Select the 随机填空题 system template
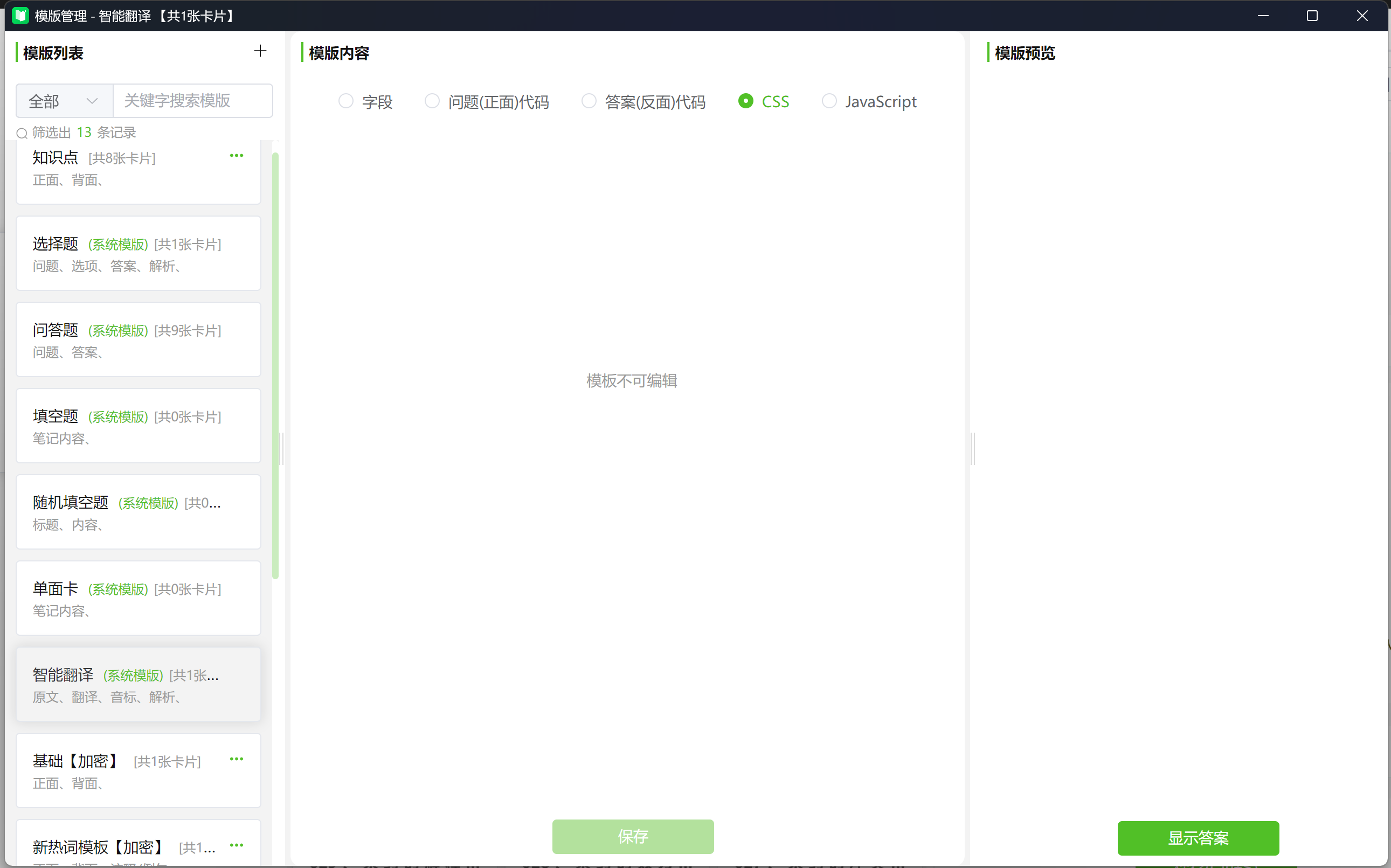The width and height of the screenshot is (1391, 868). tap(139, 512)
